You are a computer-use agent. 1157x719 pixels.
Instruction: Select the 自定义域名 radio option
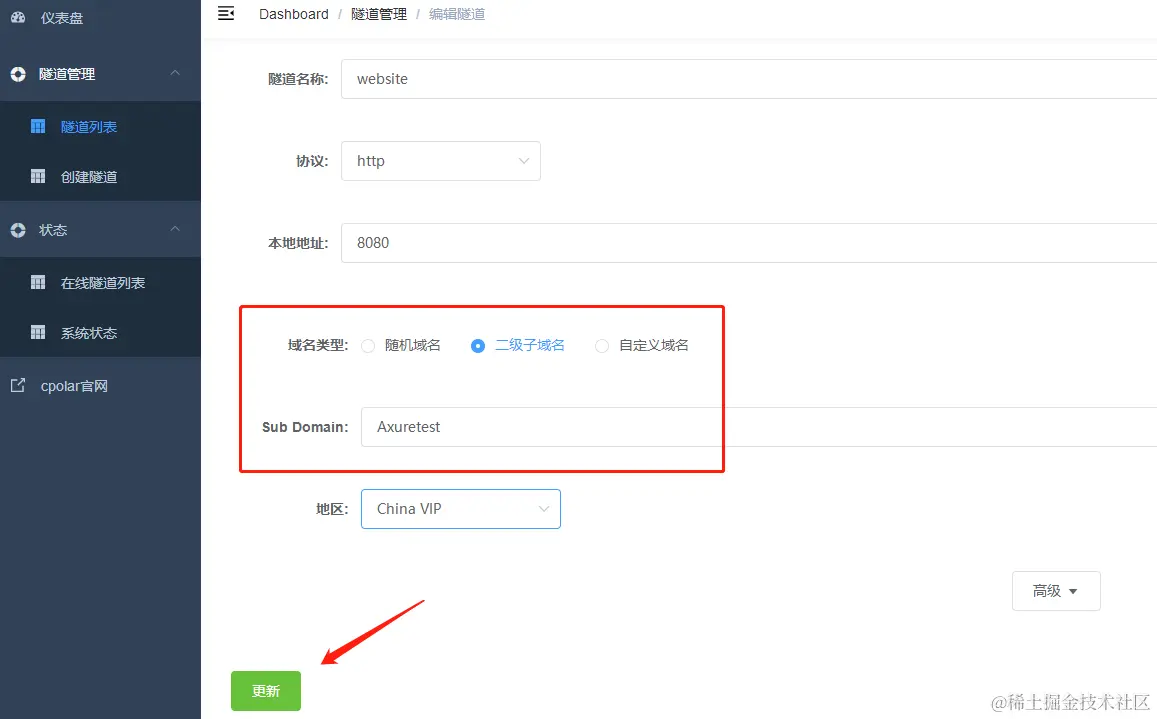[x=601, y=345]
